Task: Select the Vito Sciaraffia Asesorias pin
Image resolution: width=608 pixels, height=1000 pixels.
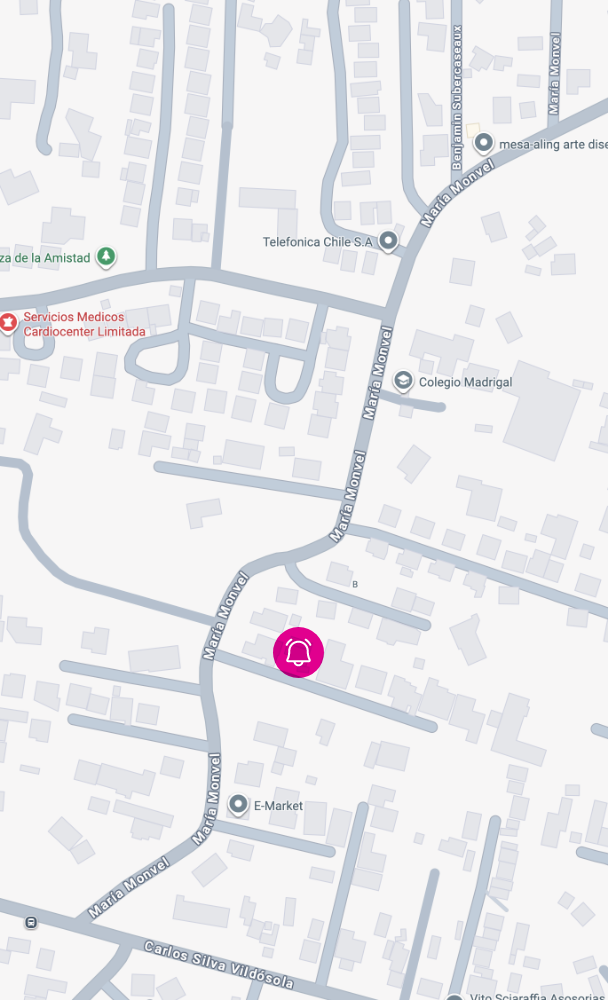Action: (x=454, y=996)
